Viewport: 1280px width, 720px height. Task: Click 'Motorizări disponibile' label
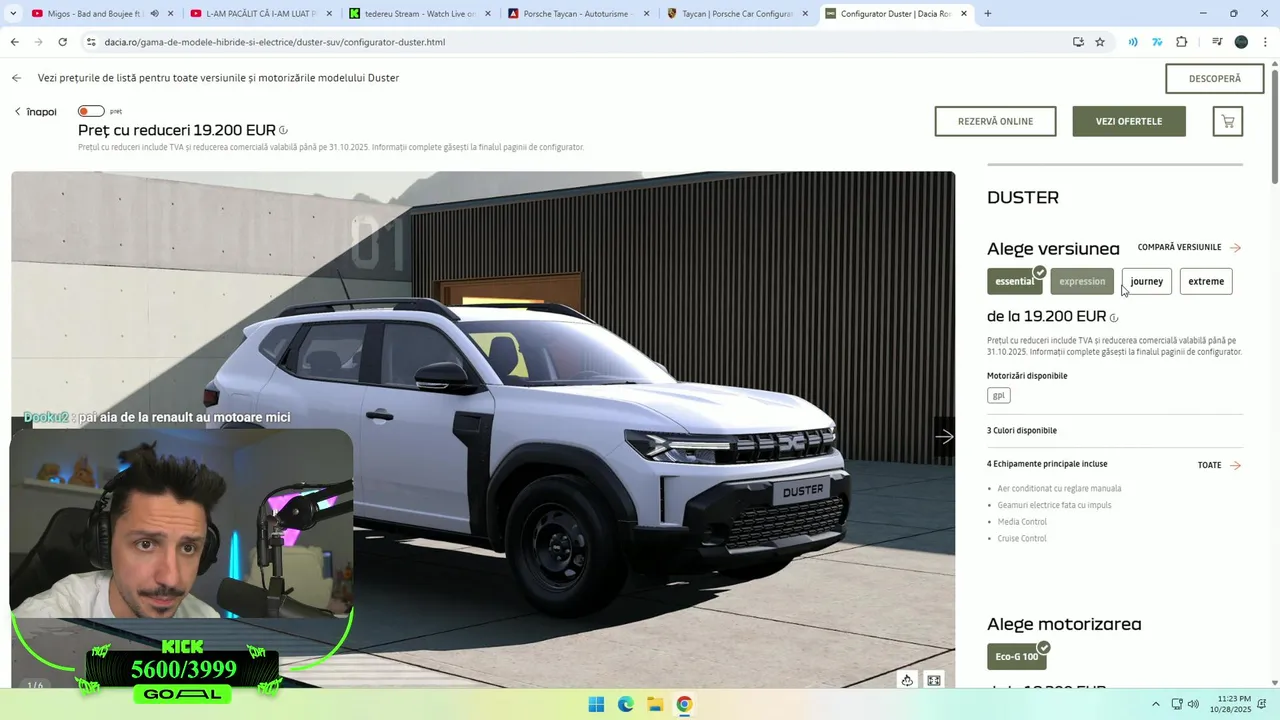(1027, 376)
